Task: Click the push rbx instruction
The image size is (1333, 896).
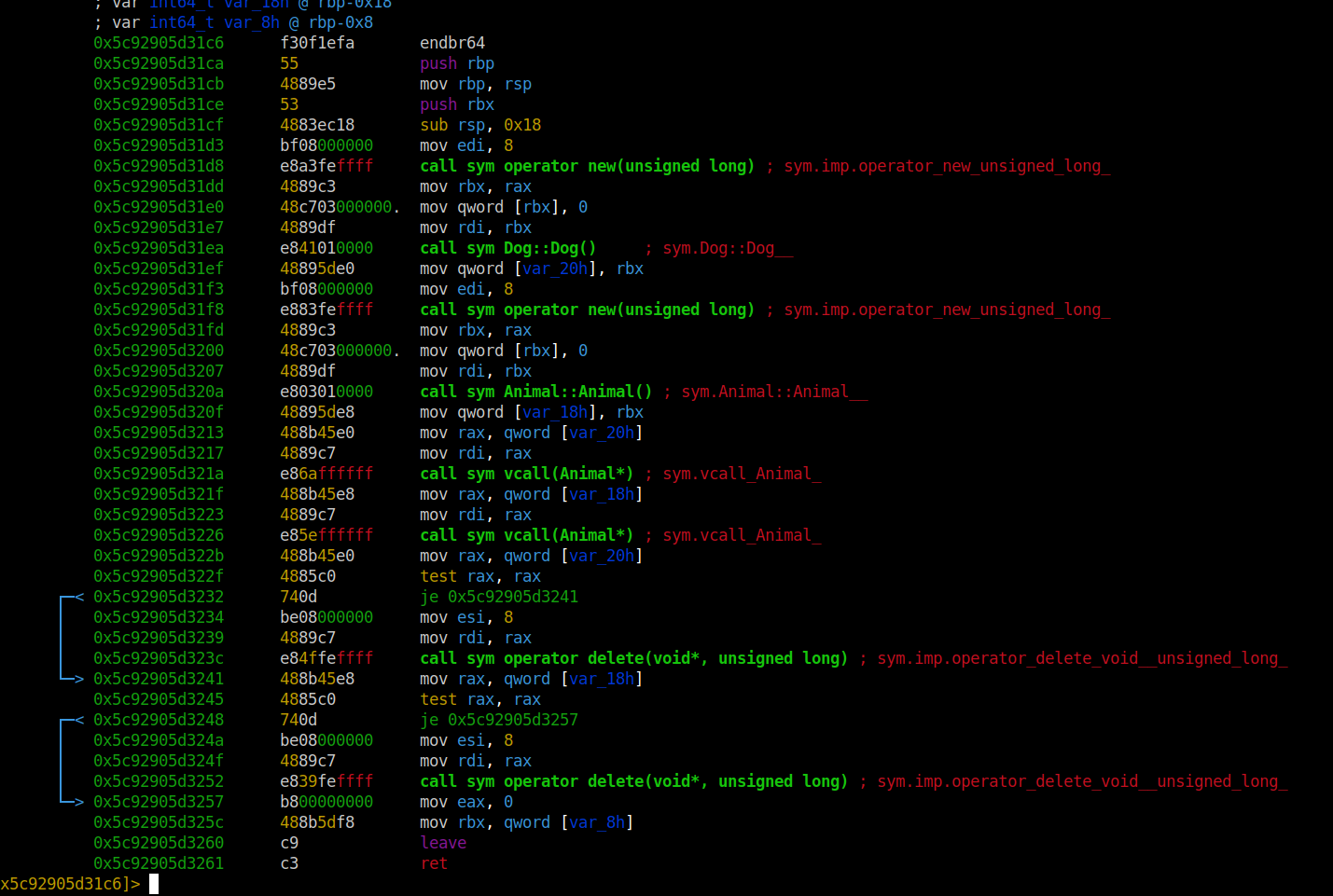Action: pyautogui.click(x=457, y=104)
